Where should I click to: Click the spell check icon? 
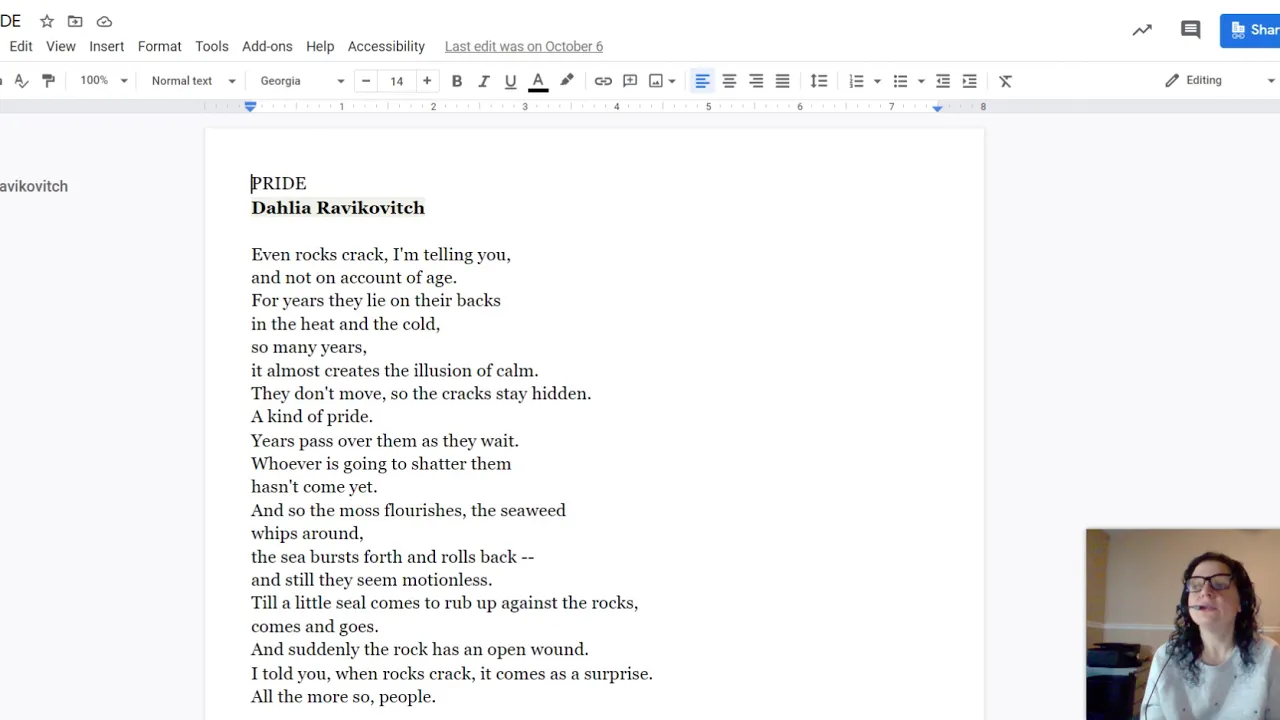[x=21, y=81]
